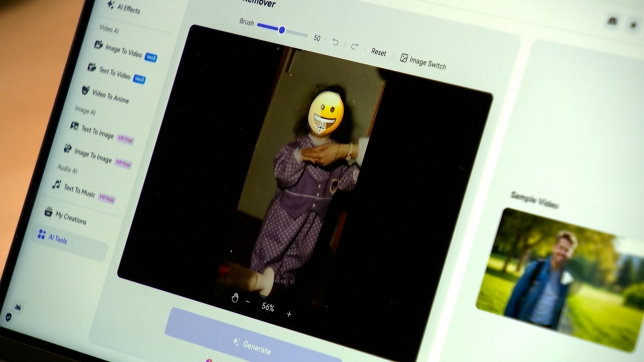The height and width of the screenshot is (362, 644).
Task: Click the Text To Video icon
Action: 92,67
